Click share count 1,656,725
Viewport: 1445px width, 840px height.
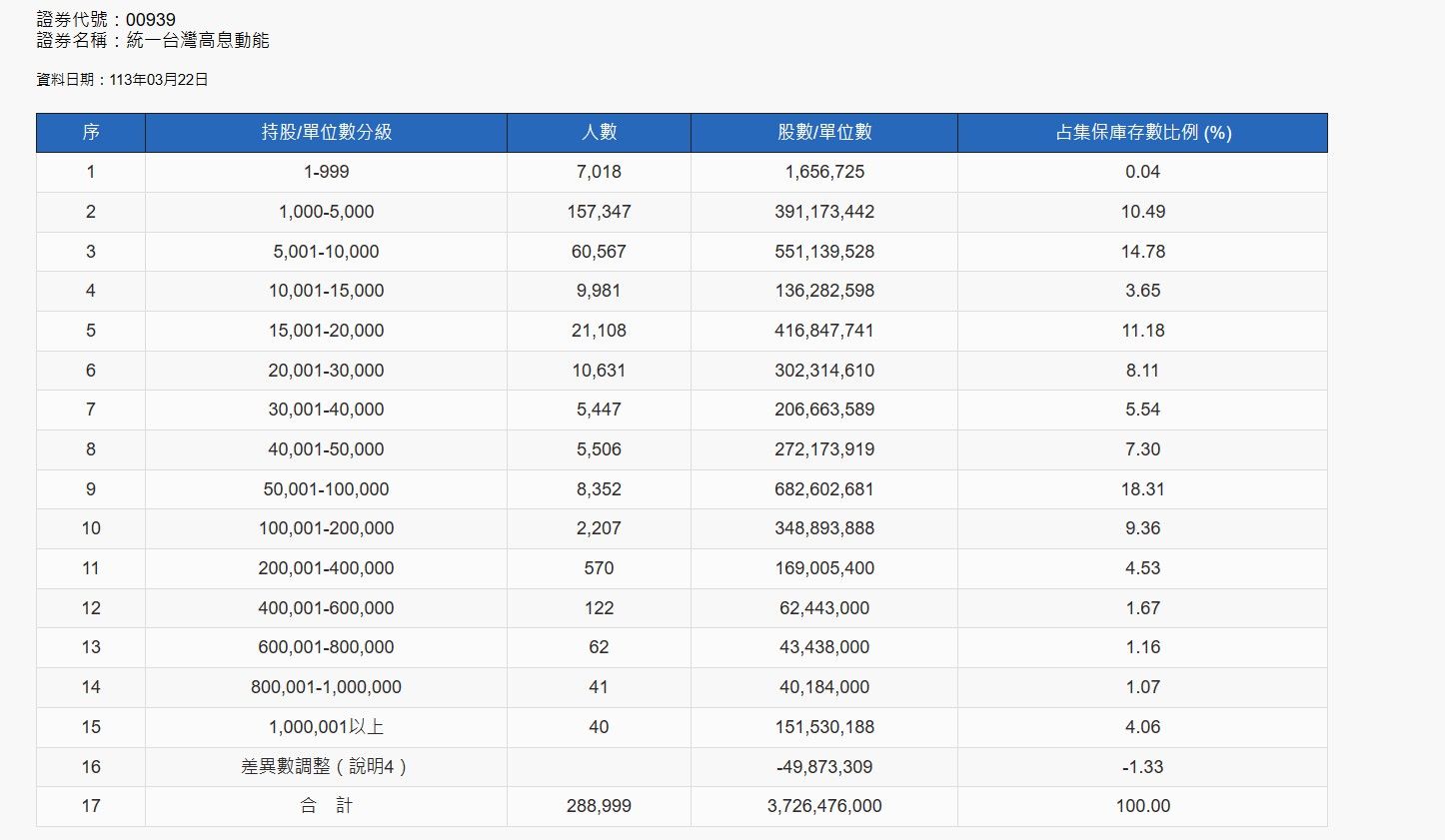tap(824, 172)
